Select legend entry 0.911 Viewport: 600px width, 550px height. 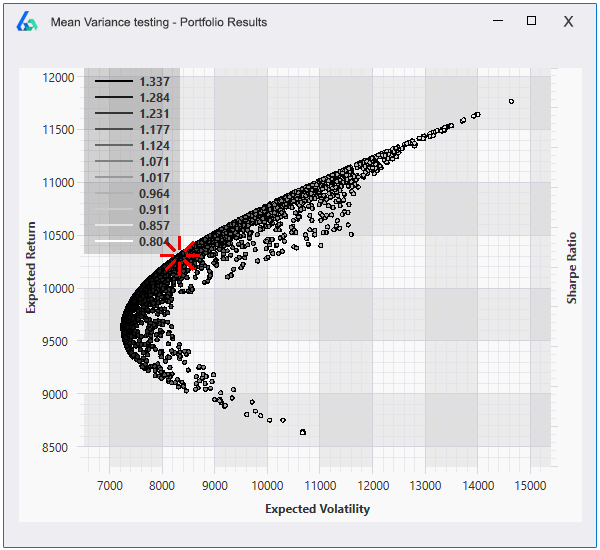(132, 210)
